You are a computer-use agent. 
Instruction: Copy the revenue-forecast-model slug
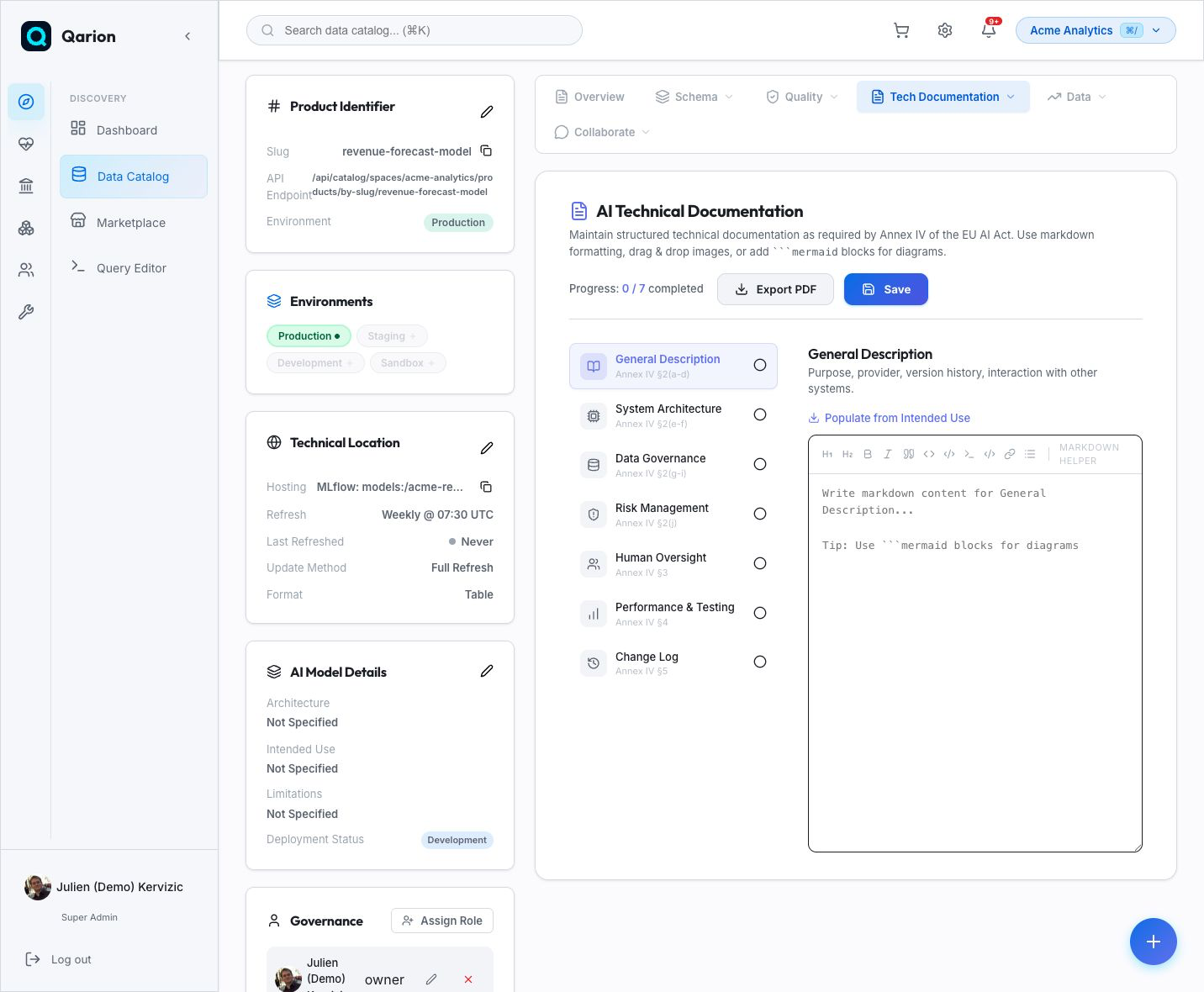pos(486,150)
